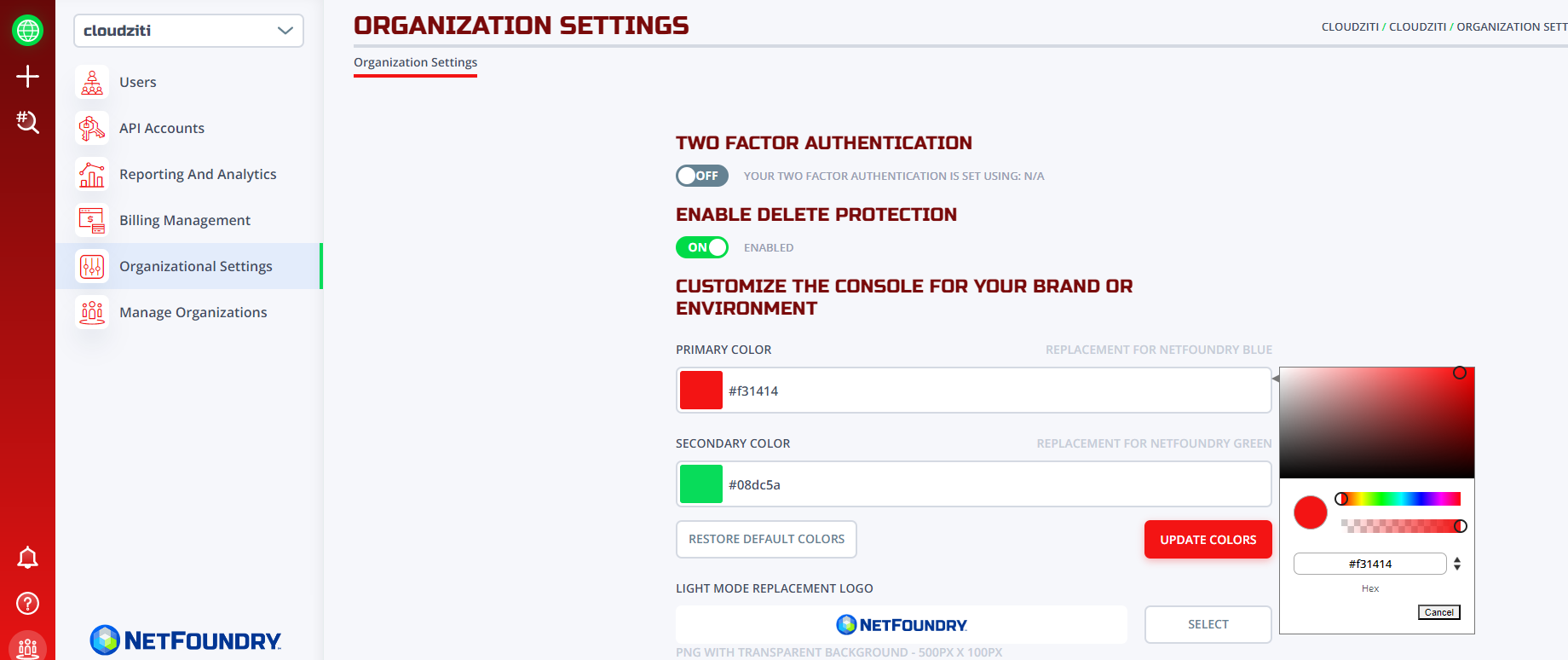
Task: Click the rainbow hue slider bar
Action: point(1400,499)
